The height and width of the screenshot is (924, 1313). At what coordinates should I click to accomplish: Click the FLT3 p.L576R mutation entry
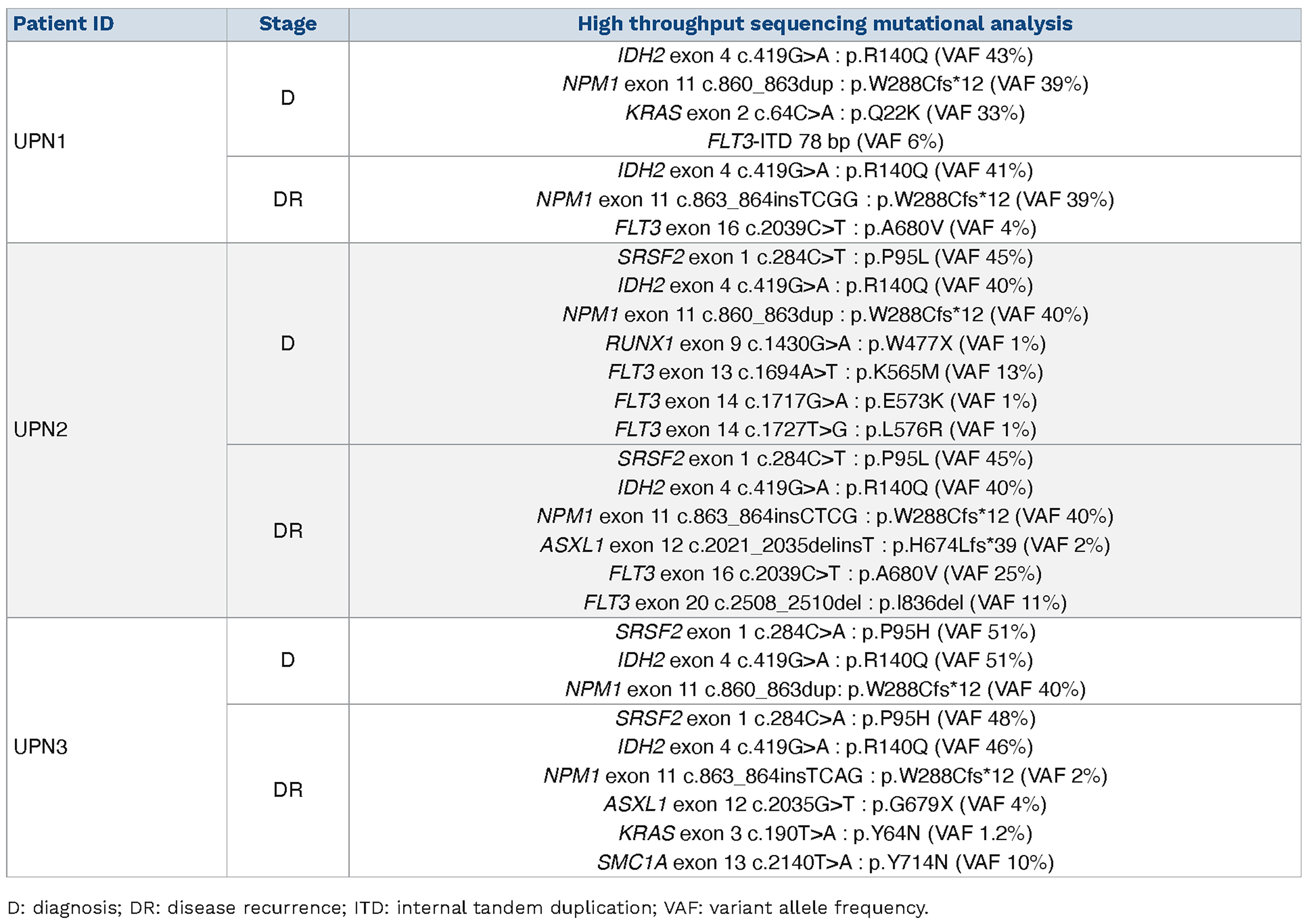(x=825, y=430)
